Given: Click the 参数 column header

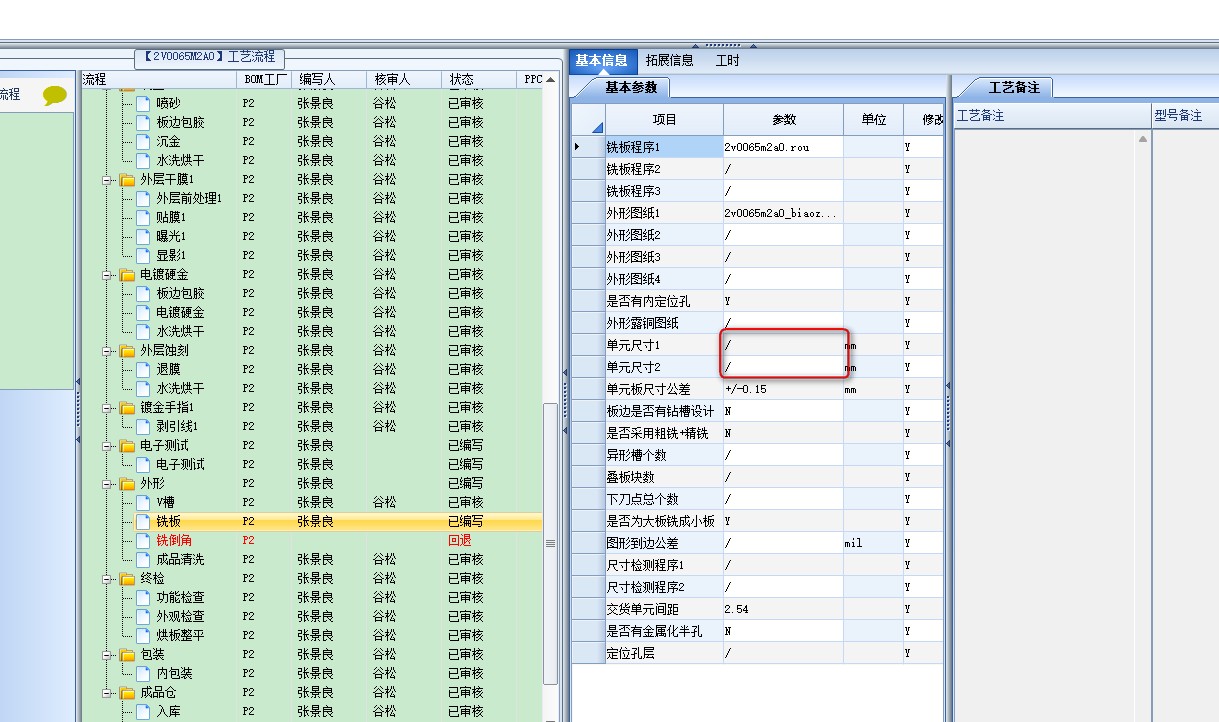Looking at the screenshot, I should pos(784,119).
